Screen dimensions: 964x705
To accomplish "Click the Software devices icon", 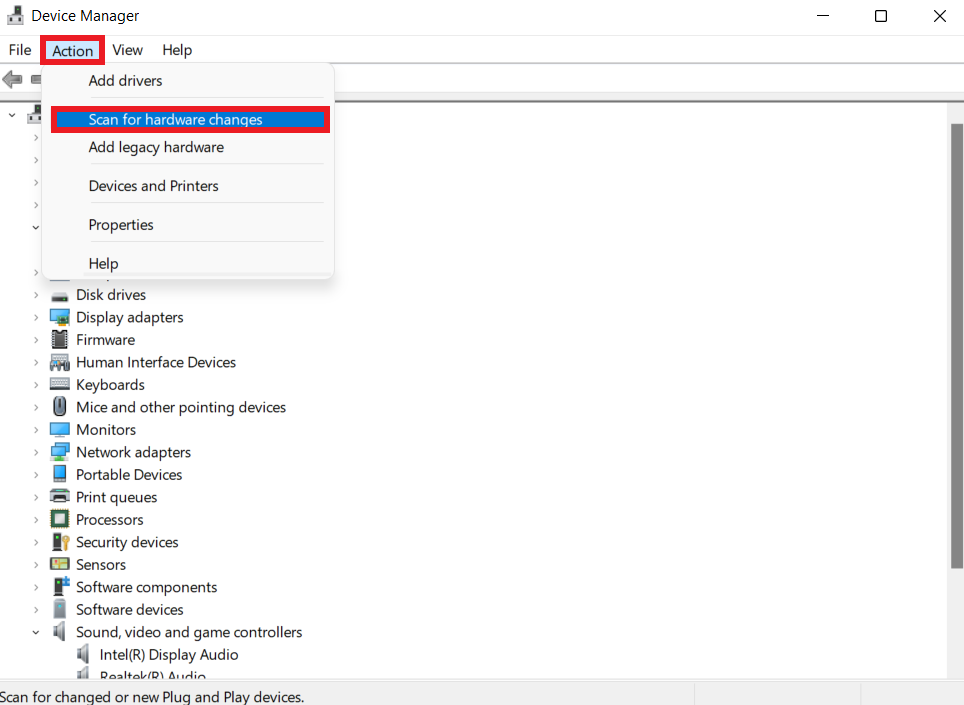I will coord(60,609).
